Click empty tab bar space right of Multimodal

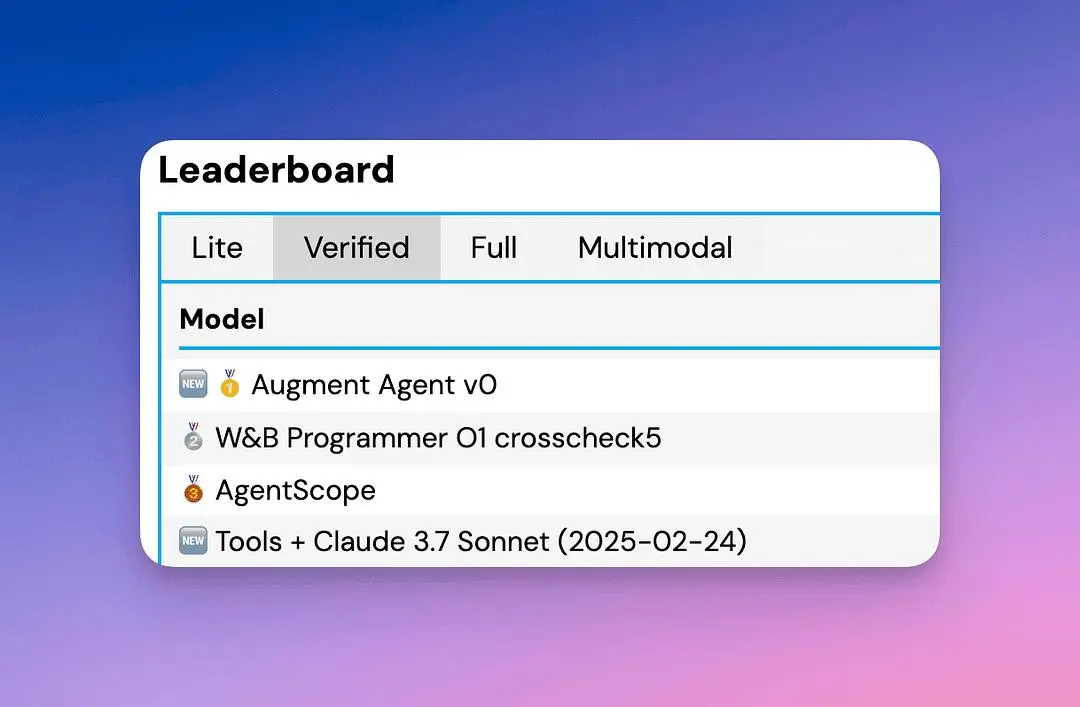(850, 248)
